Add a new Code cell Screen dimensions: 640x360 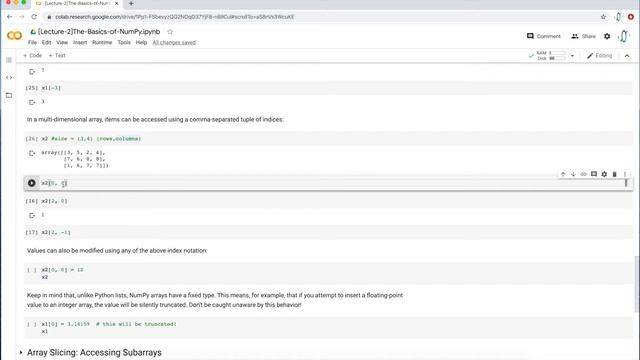pos(33,56)
